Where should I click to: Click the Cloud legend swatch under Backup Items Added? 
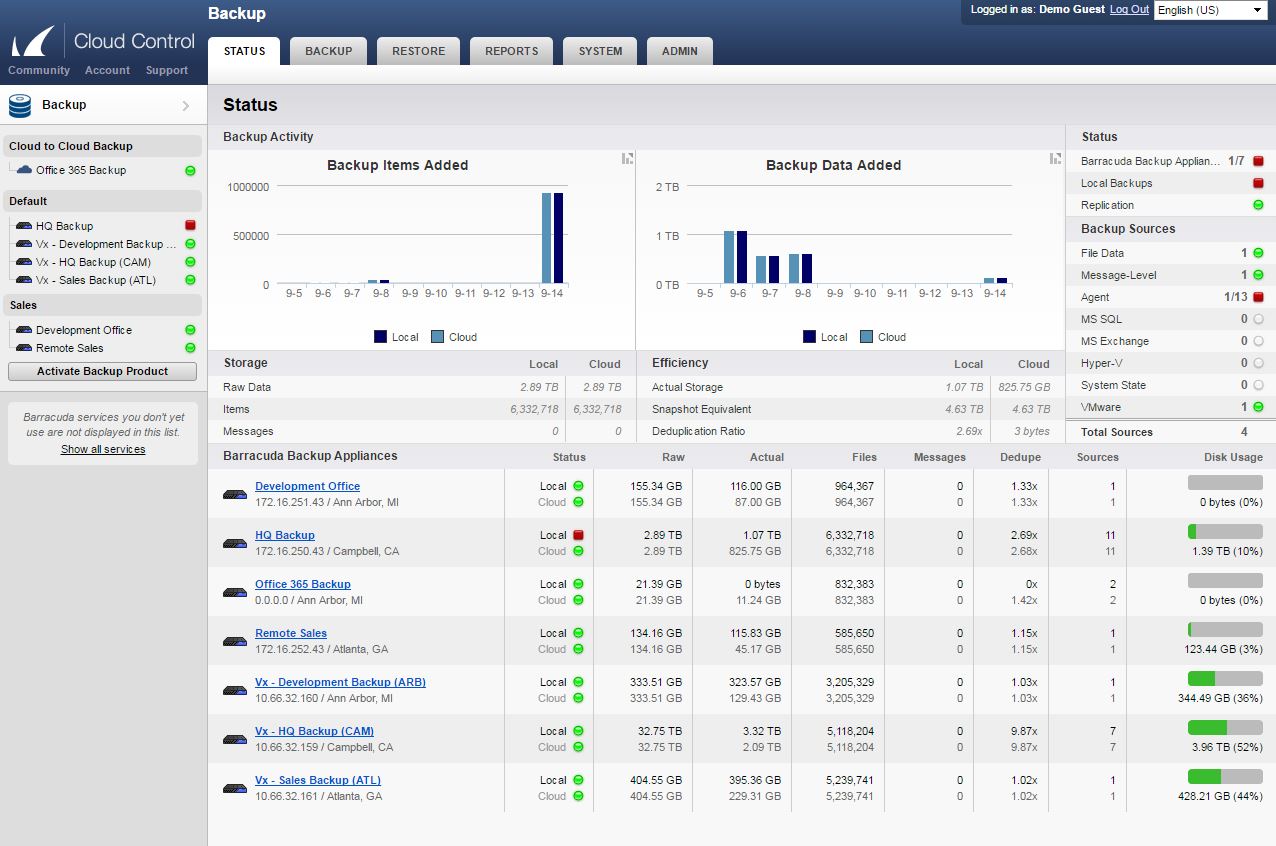point(438,337)
